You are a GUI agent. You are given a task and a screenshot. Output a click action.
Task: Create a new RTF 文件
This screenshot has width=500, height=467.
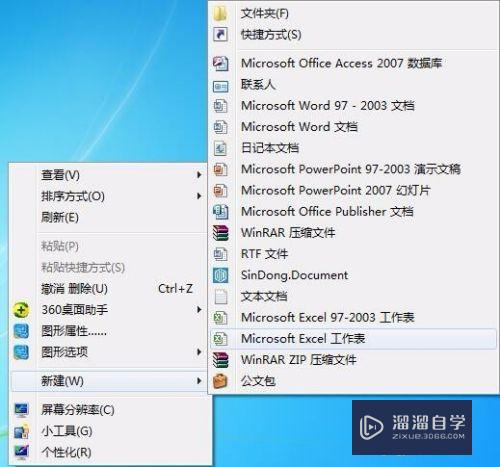tap(353, 254)
